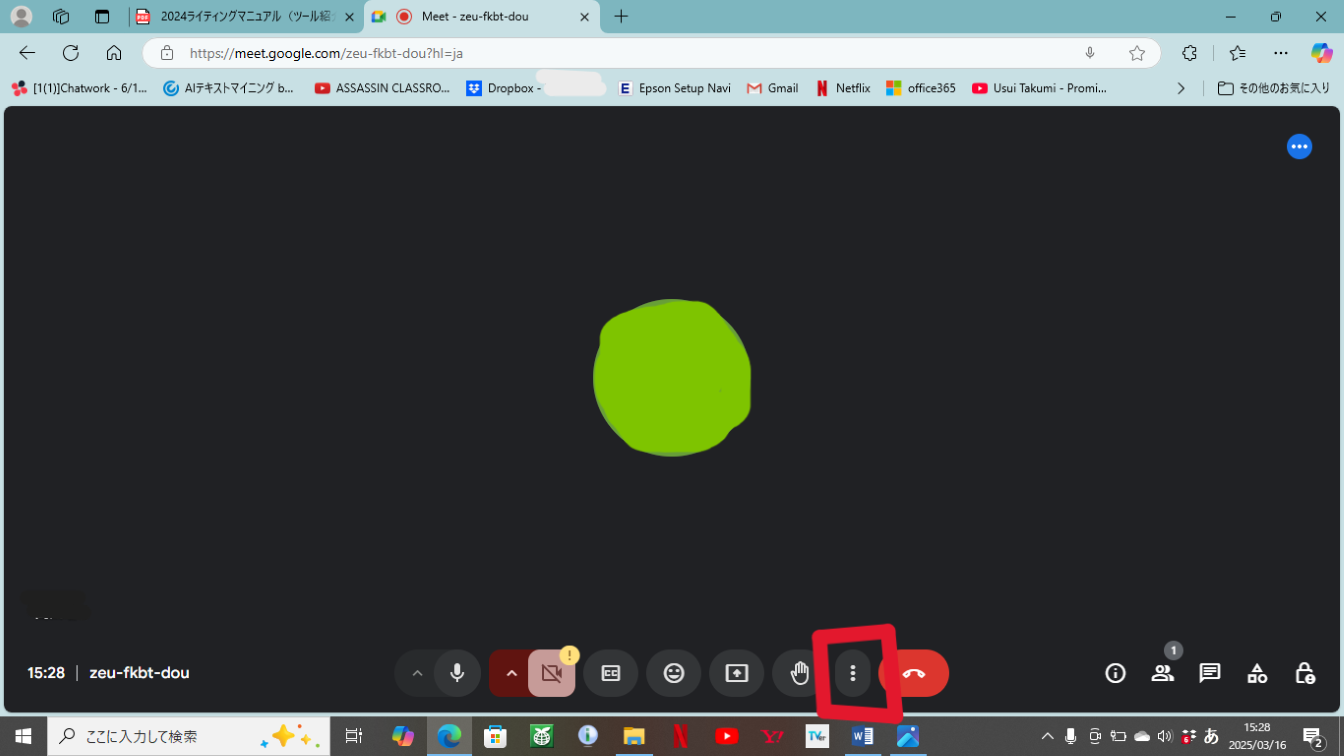Show the participants list
Image resolution: width=1344 pixels, height=756 pixels.
pos(1162,673)
